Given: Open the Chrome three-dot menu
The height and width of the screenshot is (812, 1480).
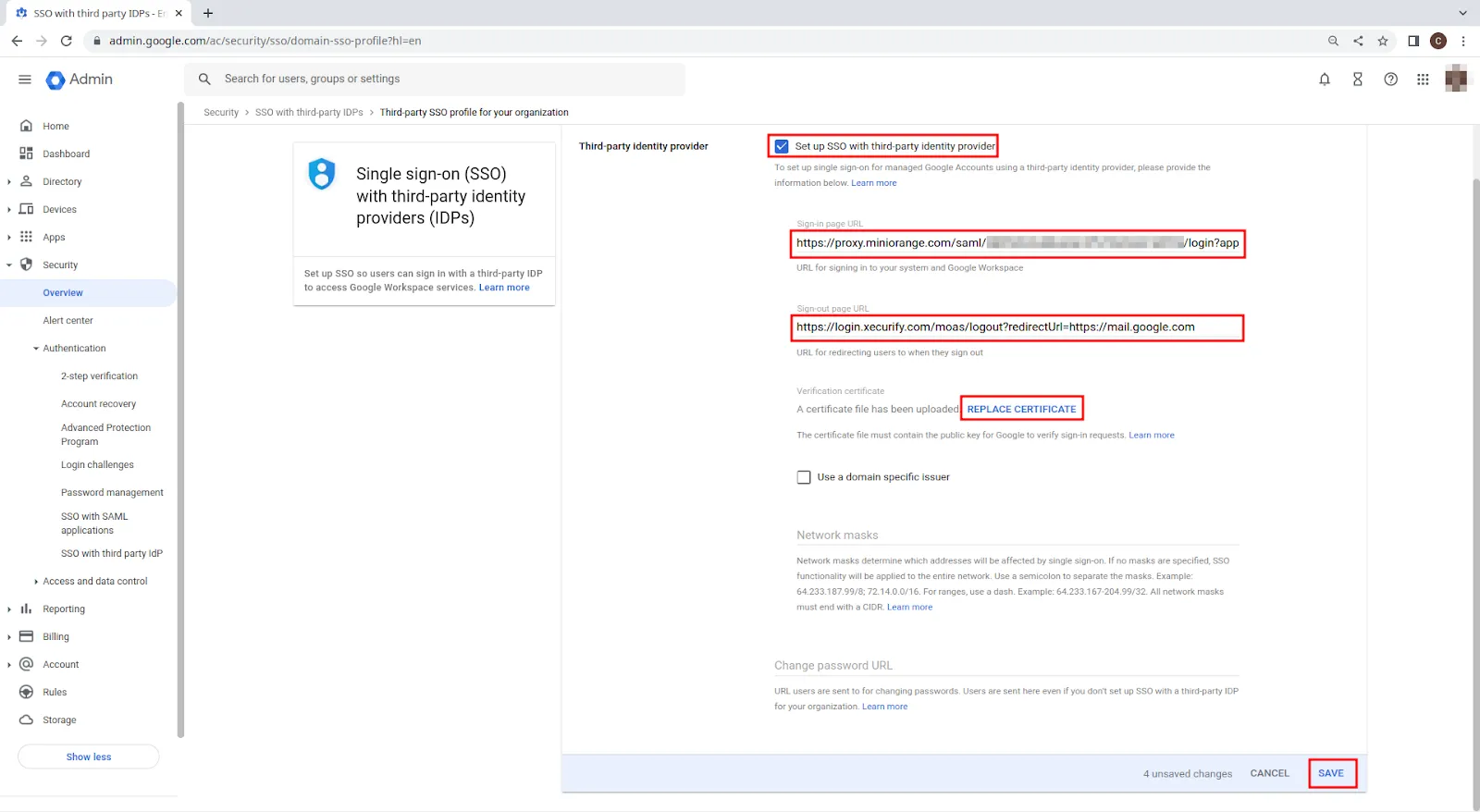Looking at the screenshot, I should tap(1463, 41).
